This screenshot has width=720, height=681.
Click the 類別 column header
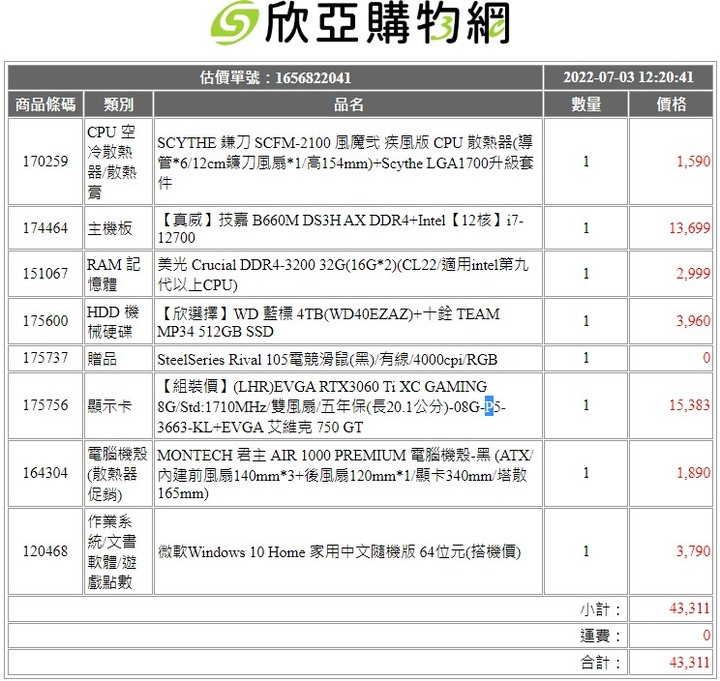tap(118, 104)
